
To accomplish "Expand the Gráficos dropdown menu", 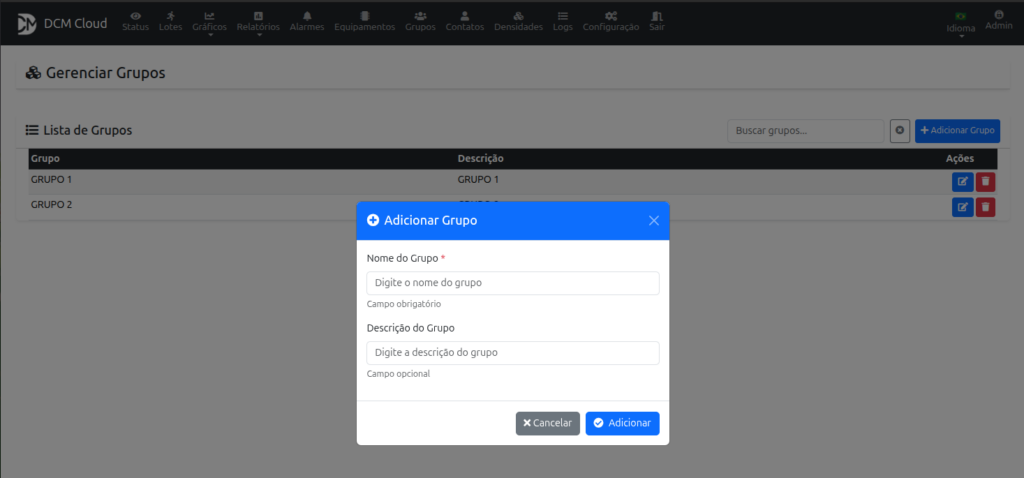I will pos(209,22).
